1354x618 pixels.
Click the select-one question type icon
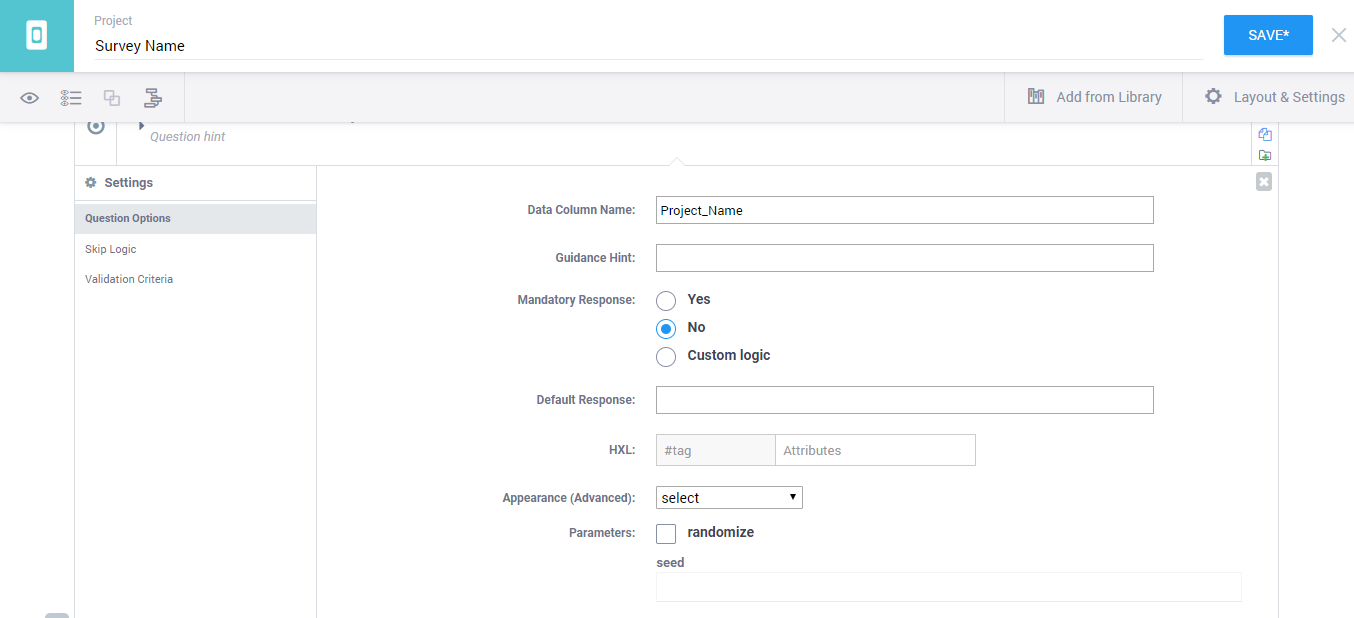click(x=96, y=127)
